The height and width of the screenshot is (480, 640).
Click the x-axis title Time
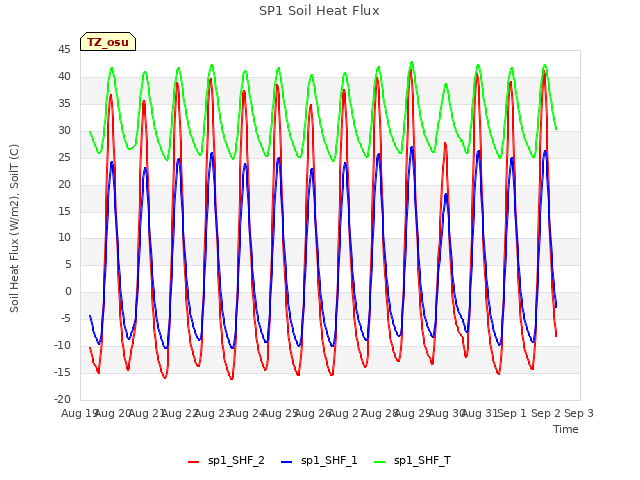pos(566,429)
